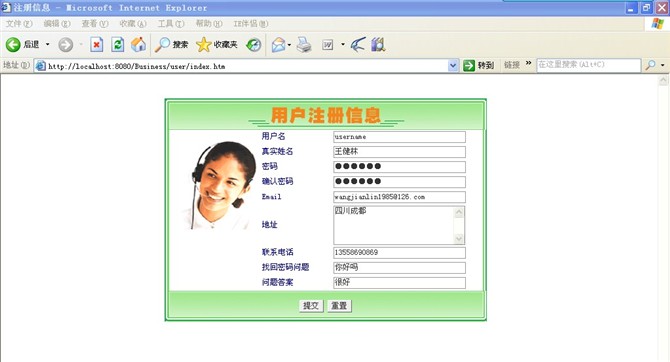Viewport: 670px width, 362px height.
Task: Open the Mail icon dropdown arrow
Action: [x=290, y=44]
